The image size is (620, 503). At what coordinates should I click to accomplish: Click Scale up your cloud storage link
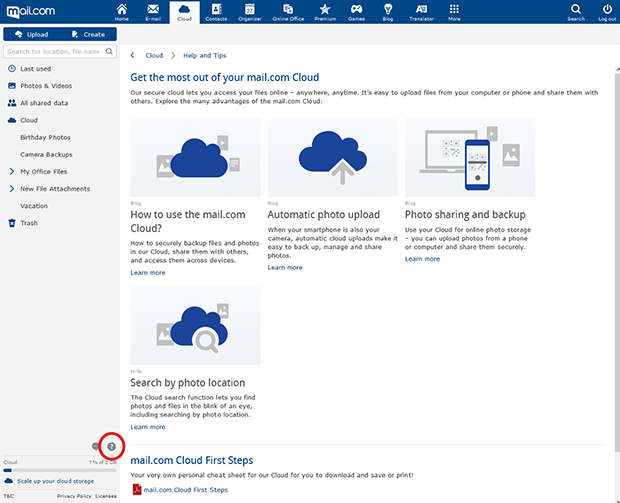point(55,481)
